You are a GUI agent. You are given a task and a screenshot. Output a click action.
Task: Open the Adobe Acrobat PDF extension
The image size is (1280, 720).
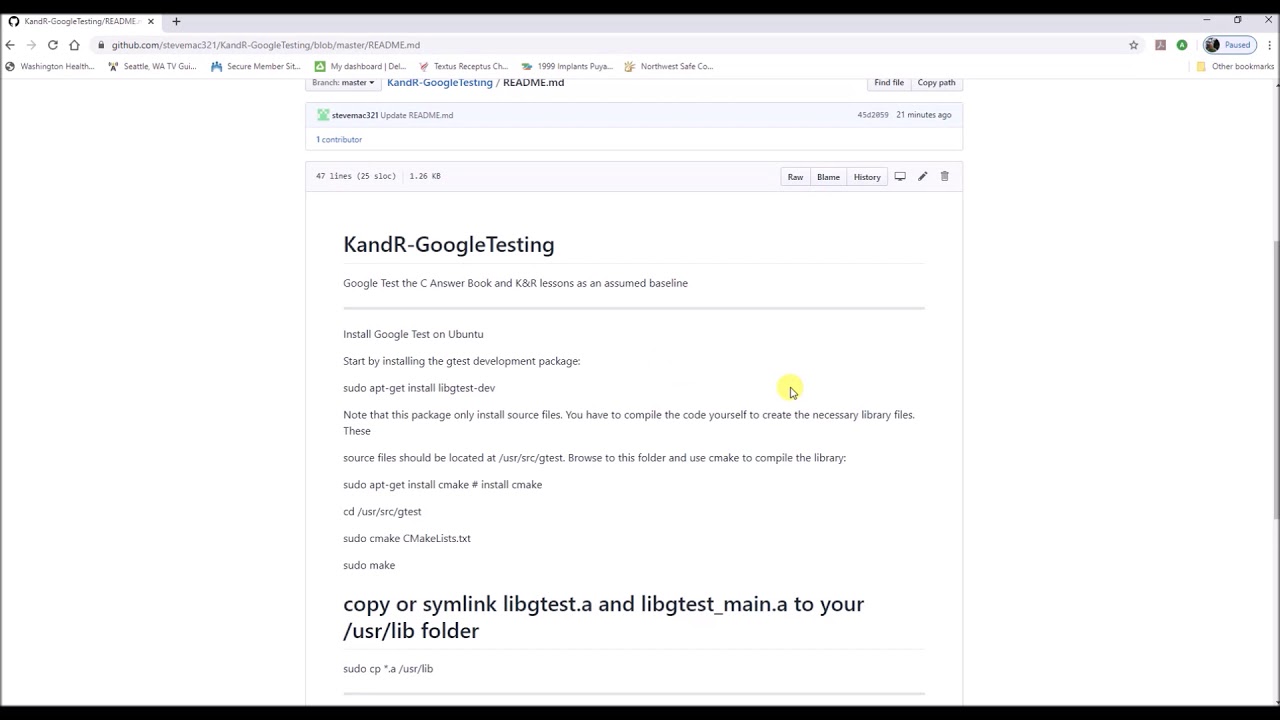[1160, 45]
